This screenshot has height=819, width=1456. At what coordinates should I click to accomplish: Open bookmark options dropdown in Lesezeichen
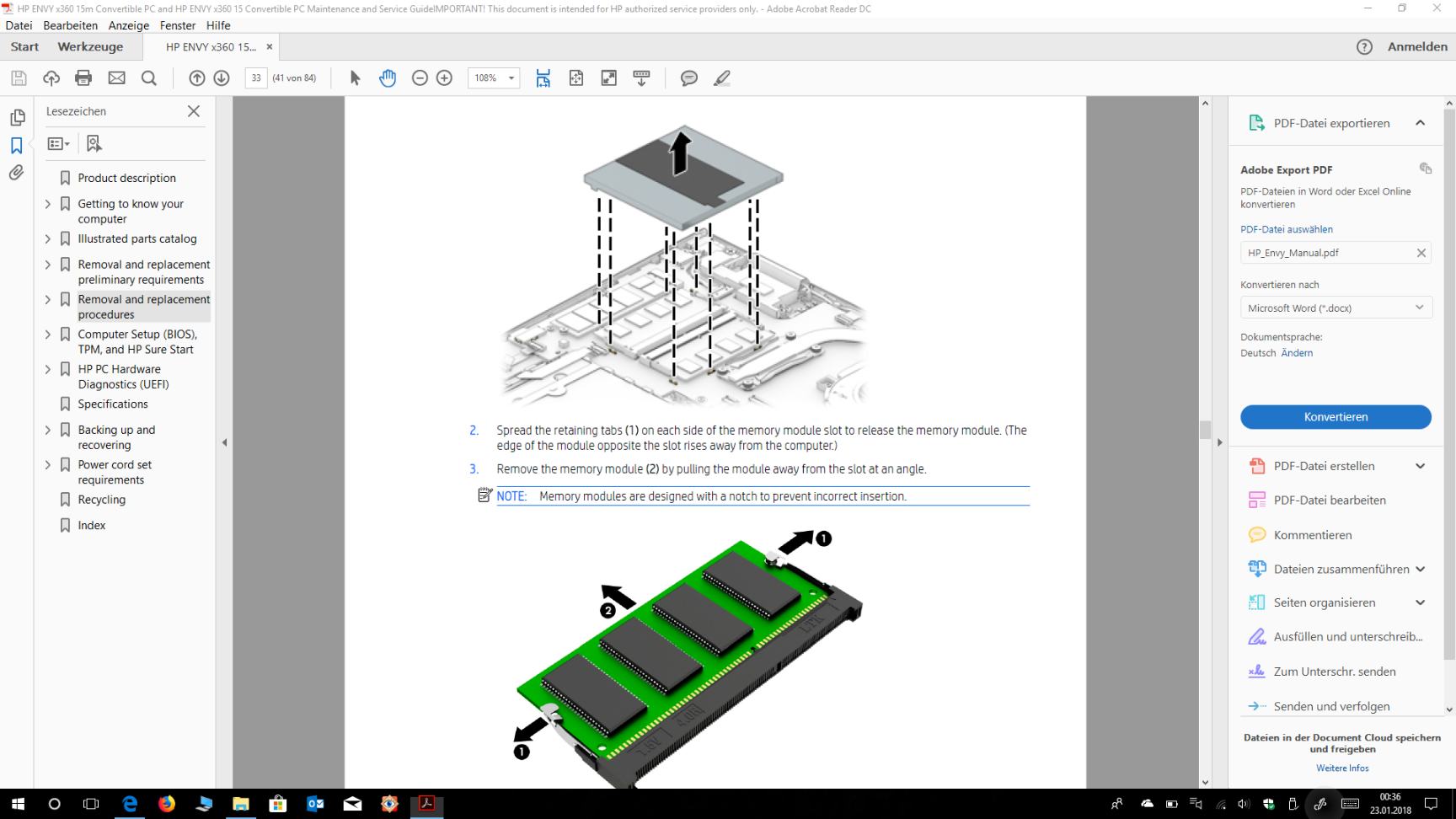click(58, 144)
